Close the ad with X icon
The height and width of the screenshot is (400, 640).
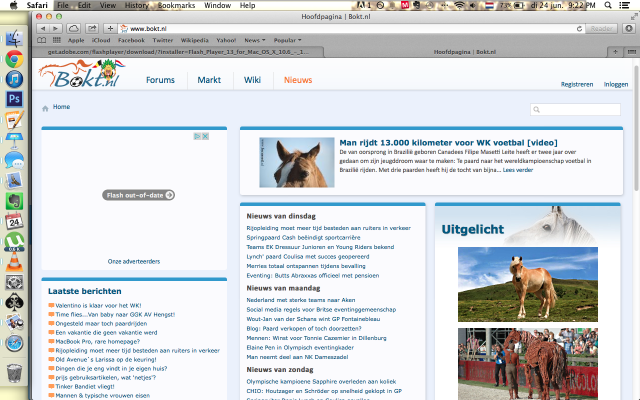tap(205, 136)
